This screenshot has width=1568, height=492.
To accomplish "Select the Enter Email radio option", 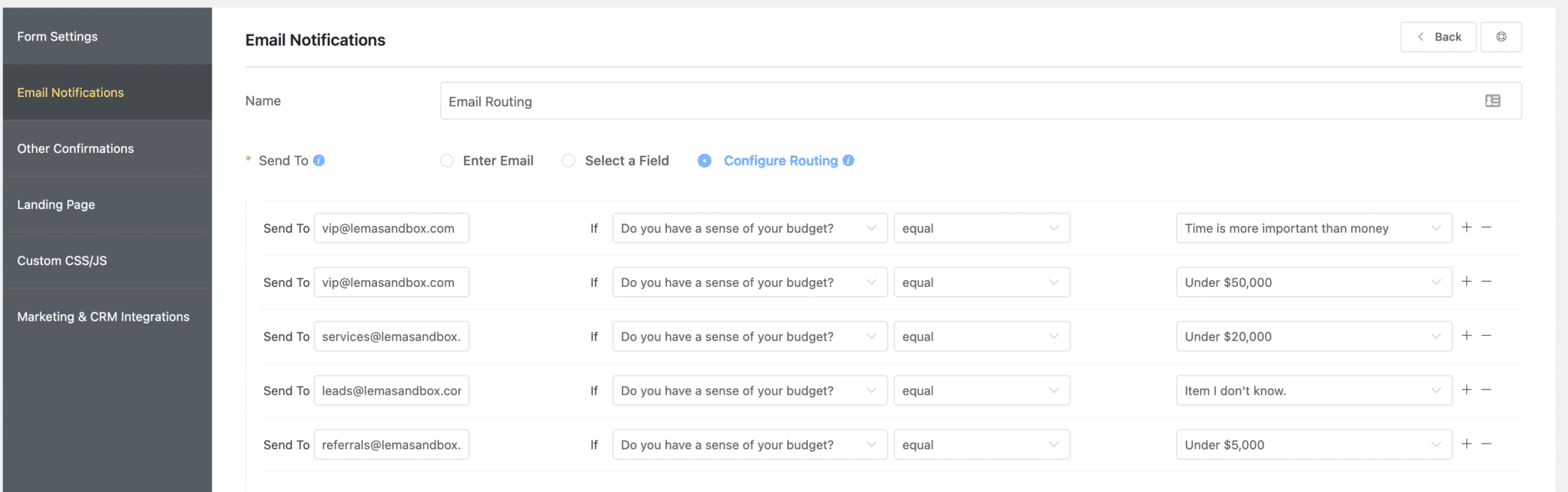I will click(x=446, y=161).
